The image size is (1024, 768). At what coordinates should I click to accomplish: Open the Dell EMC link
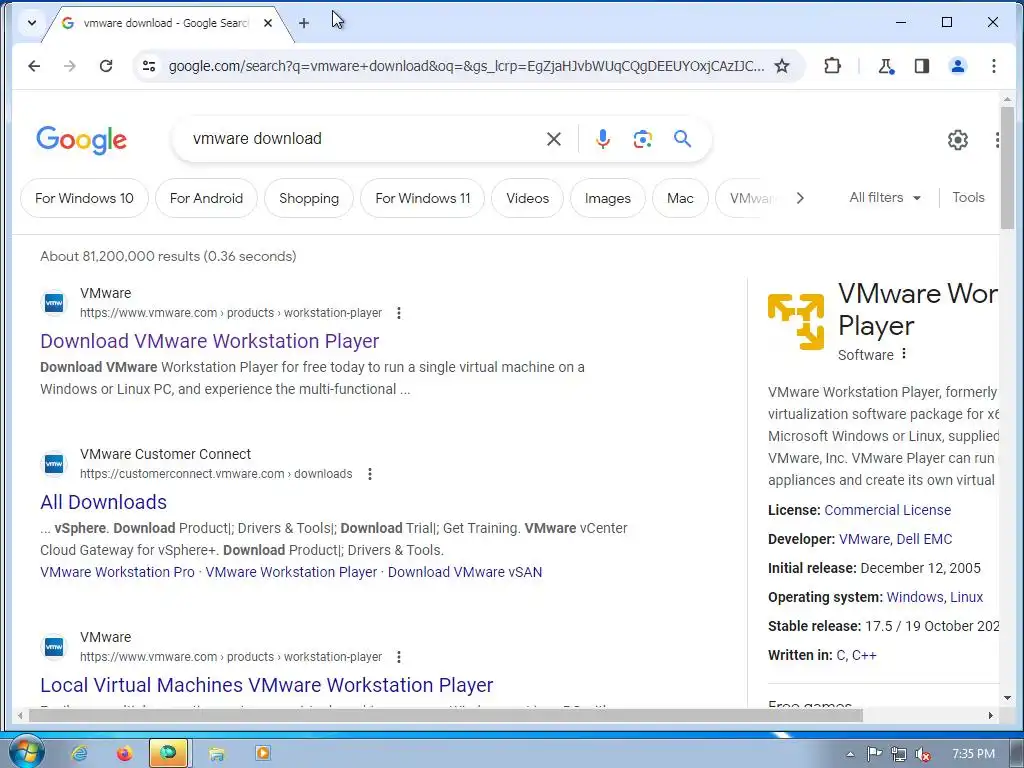coord(924,539)
